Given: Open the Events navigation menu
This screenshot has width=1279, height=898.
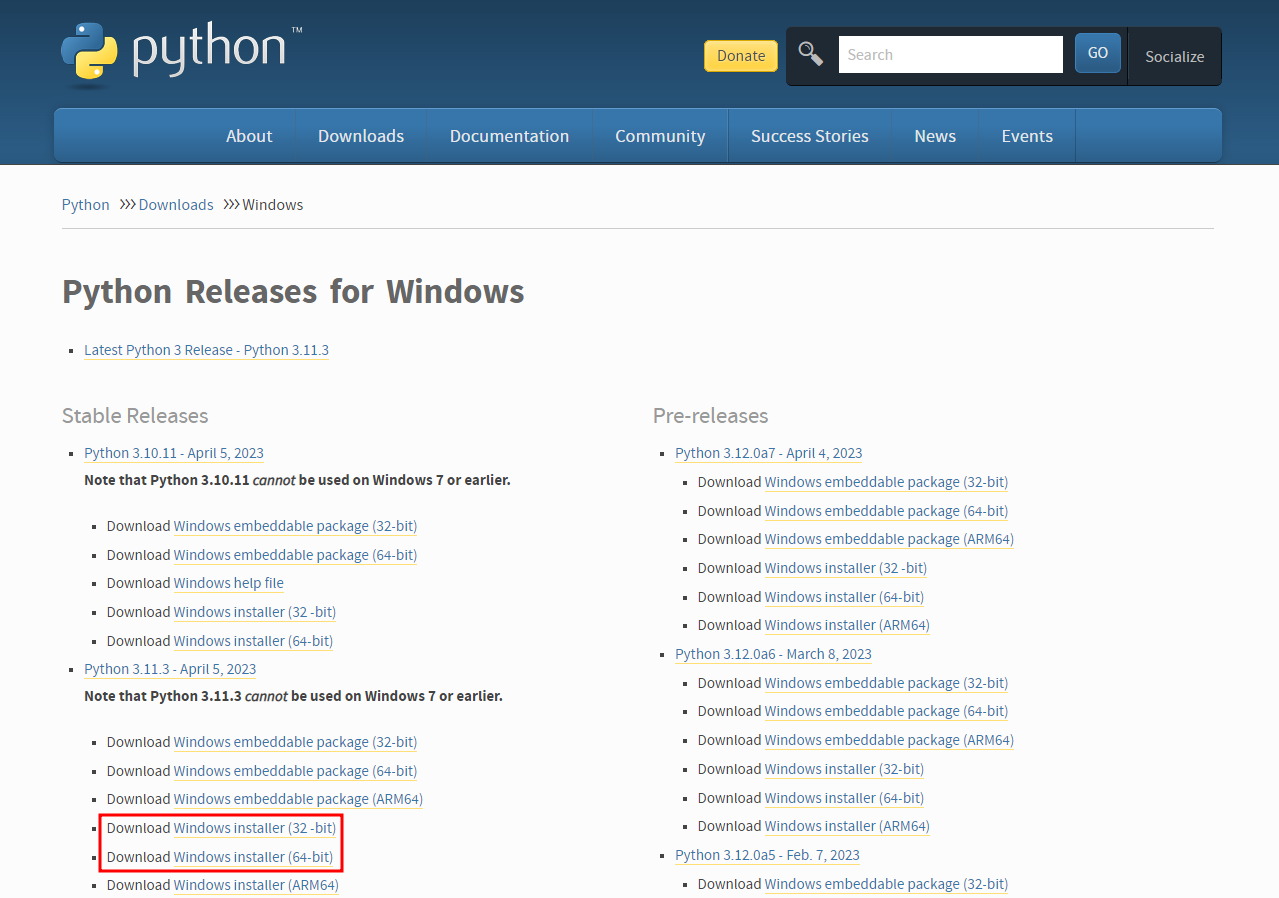Looking at the screenshot, I should tap(1027, 136).
